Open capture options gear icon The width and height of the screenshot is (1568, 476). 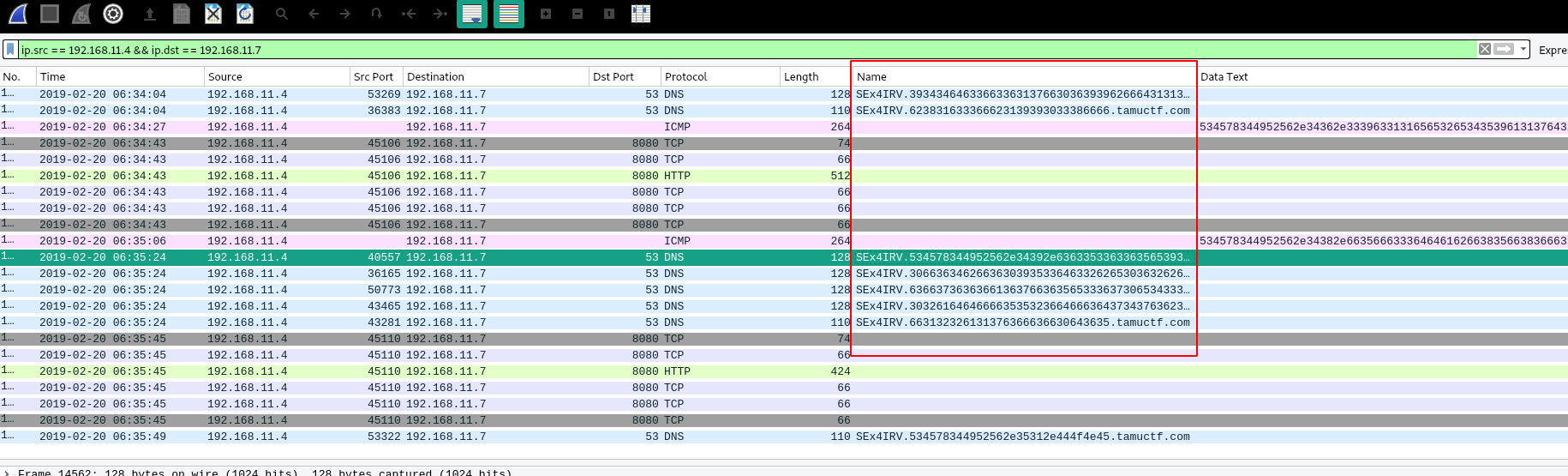pyautogui.click(x=113, y=14)
